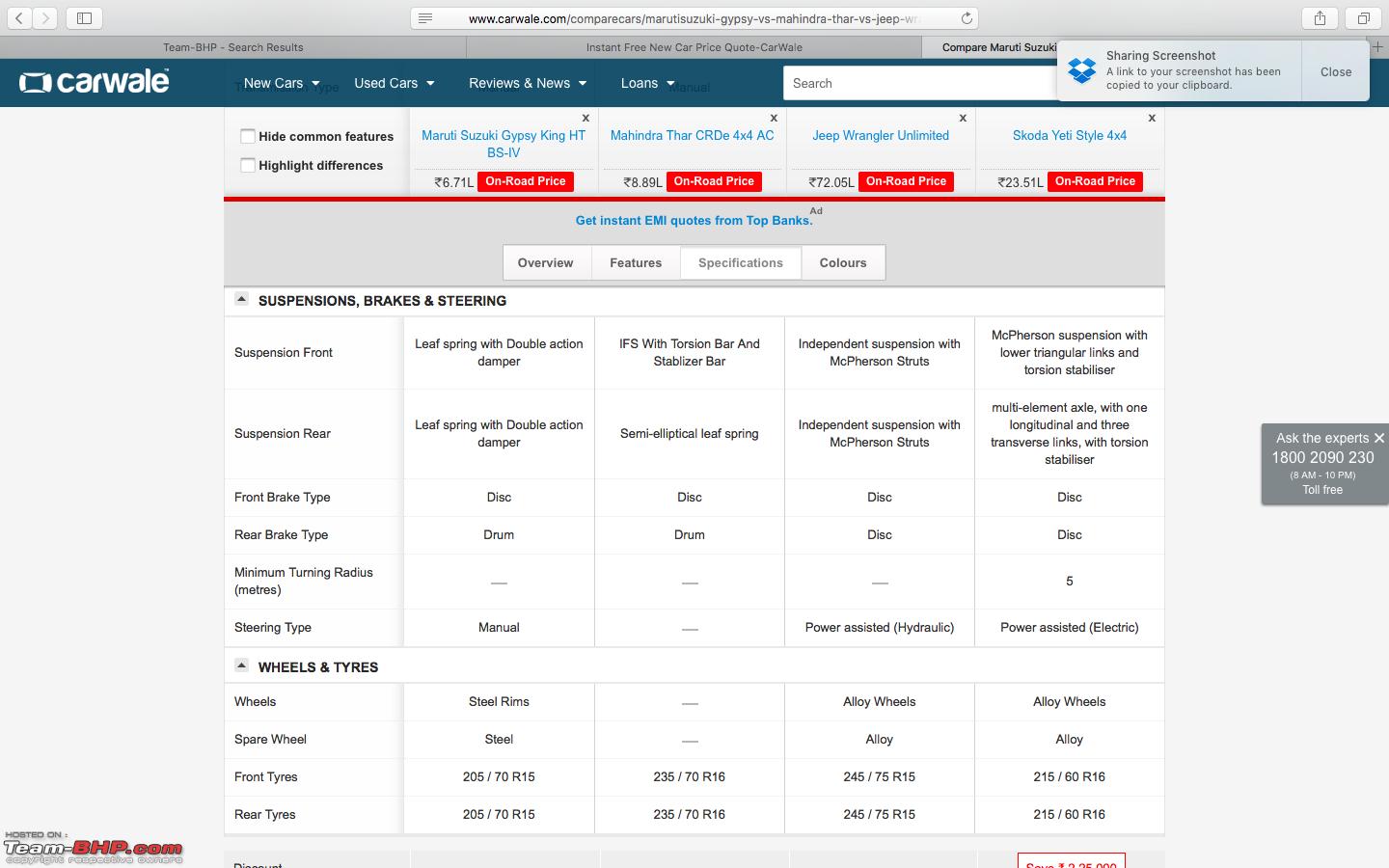
Task: Click the Dropbox icon in notification
Action: (1082, 70)
